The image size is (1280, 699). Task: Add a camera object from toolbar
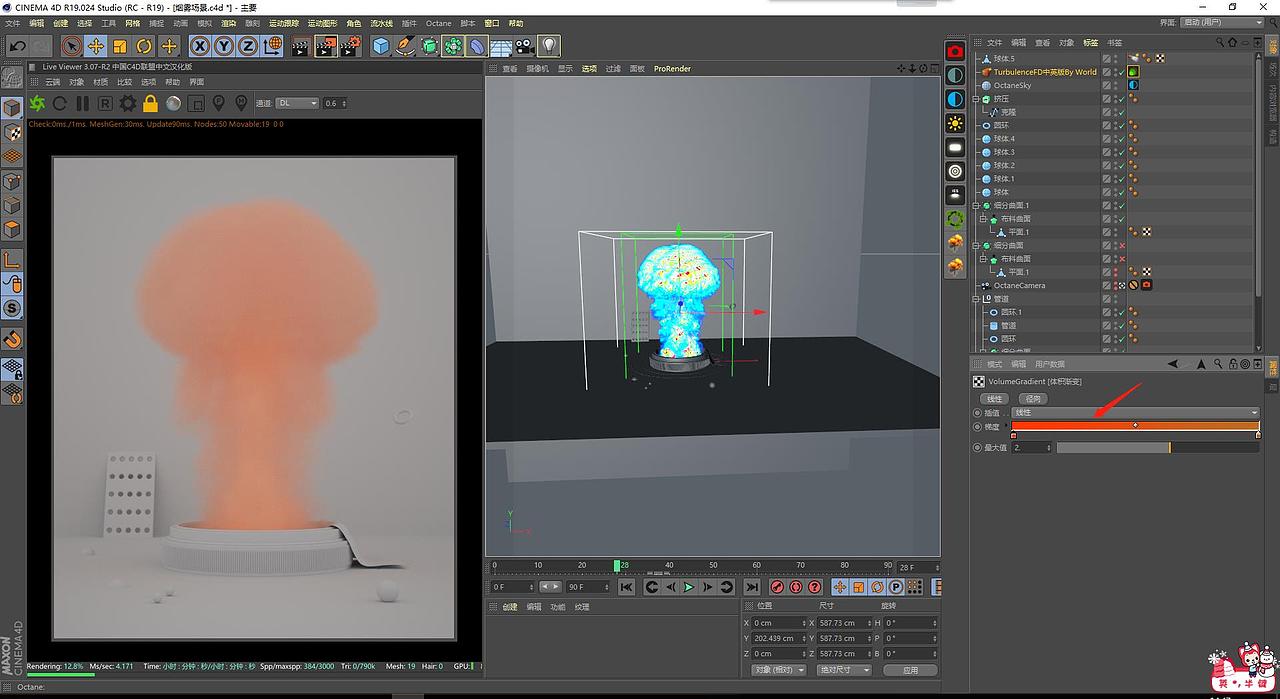[525, 46]
